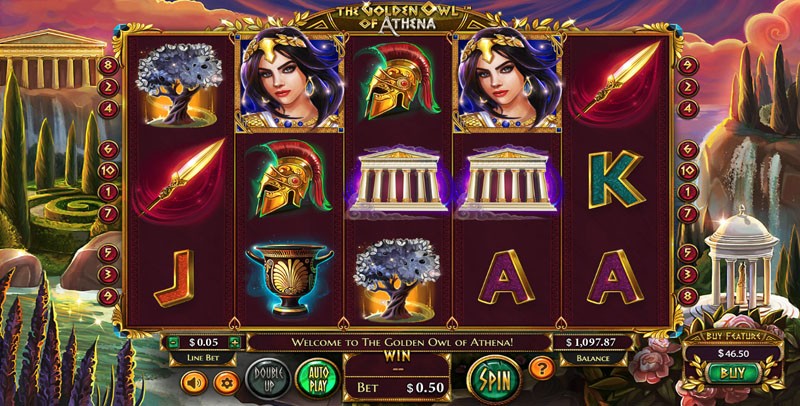Decrease line bet with minus button

point(172,342)
